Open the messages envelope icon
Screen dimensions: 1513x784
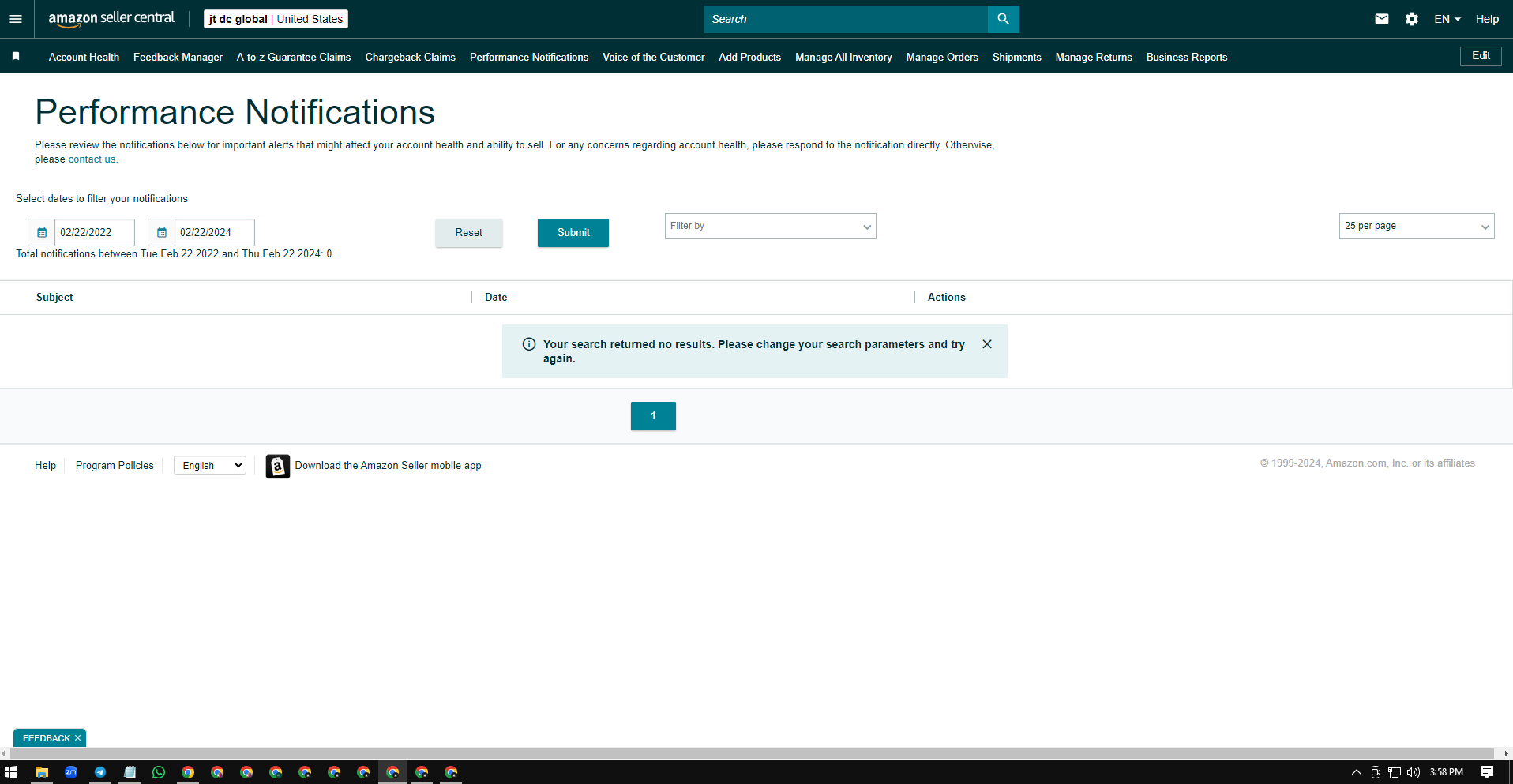(x=1382, y=19)
